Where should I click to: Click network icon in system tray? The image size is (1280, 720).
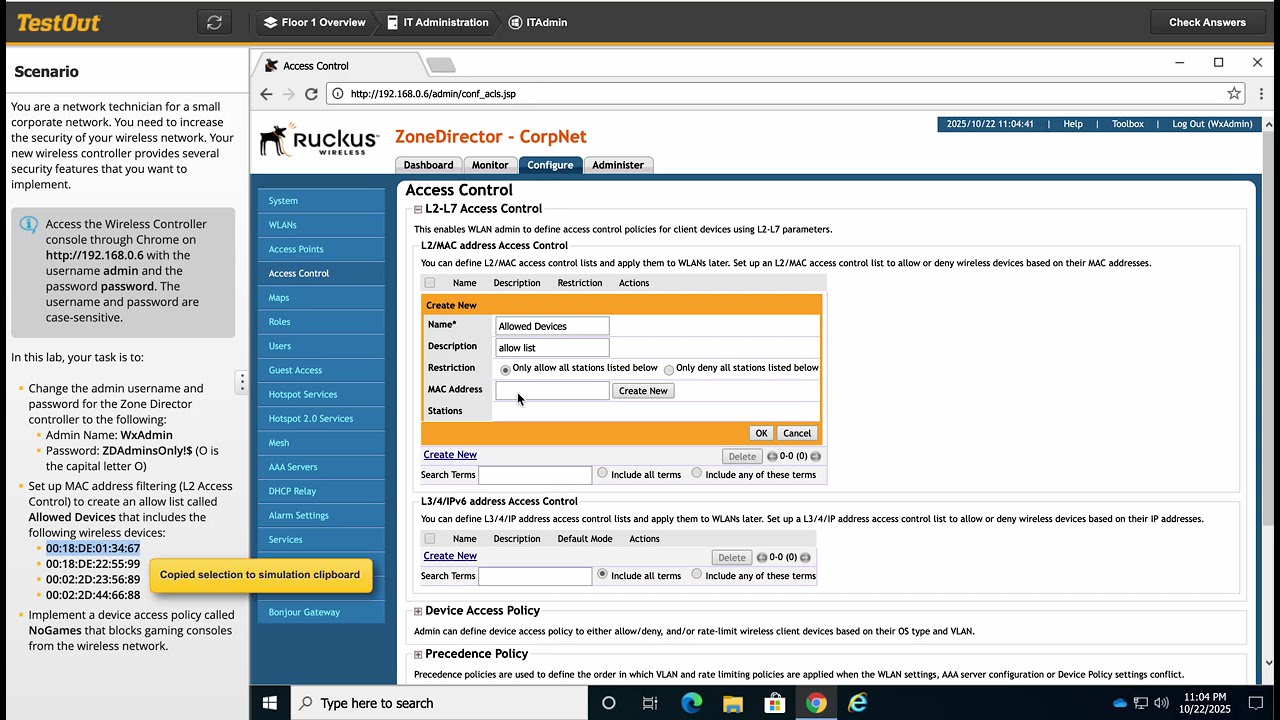(1140, 703)
